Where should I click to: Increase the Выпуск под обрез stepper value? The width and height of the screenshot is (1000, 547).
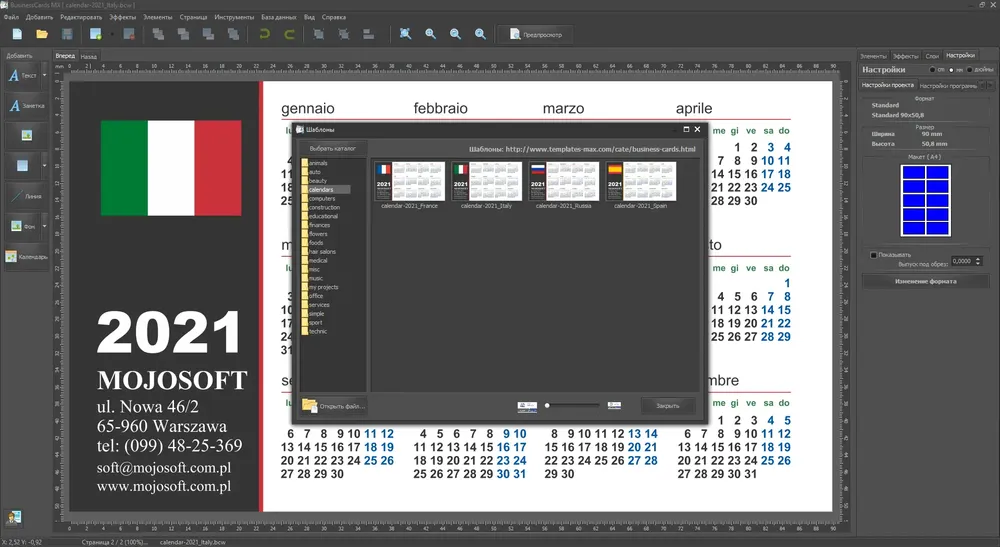coord(978,259)
